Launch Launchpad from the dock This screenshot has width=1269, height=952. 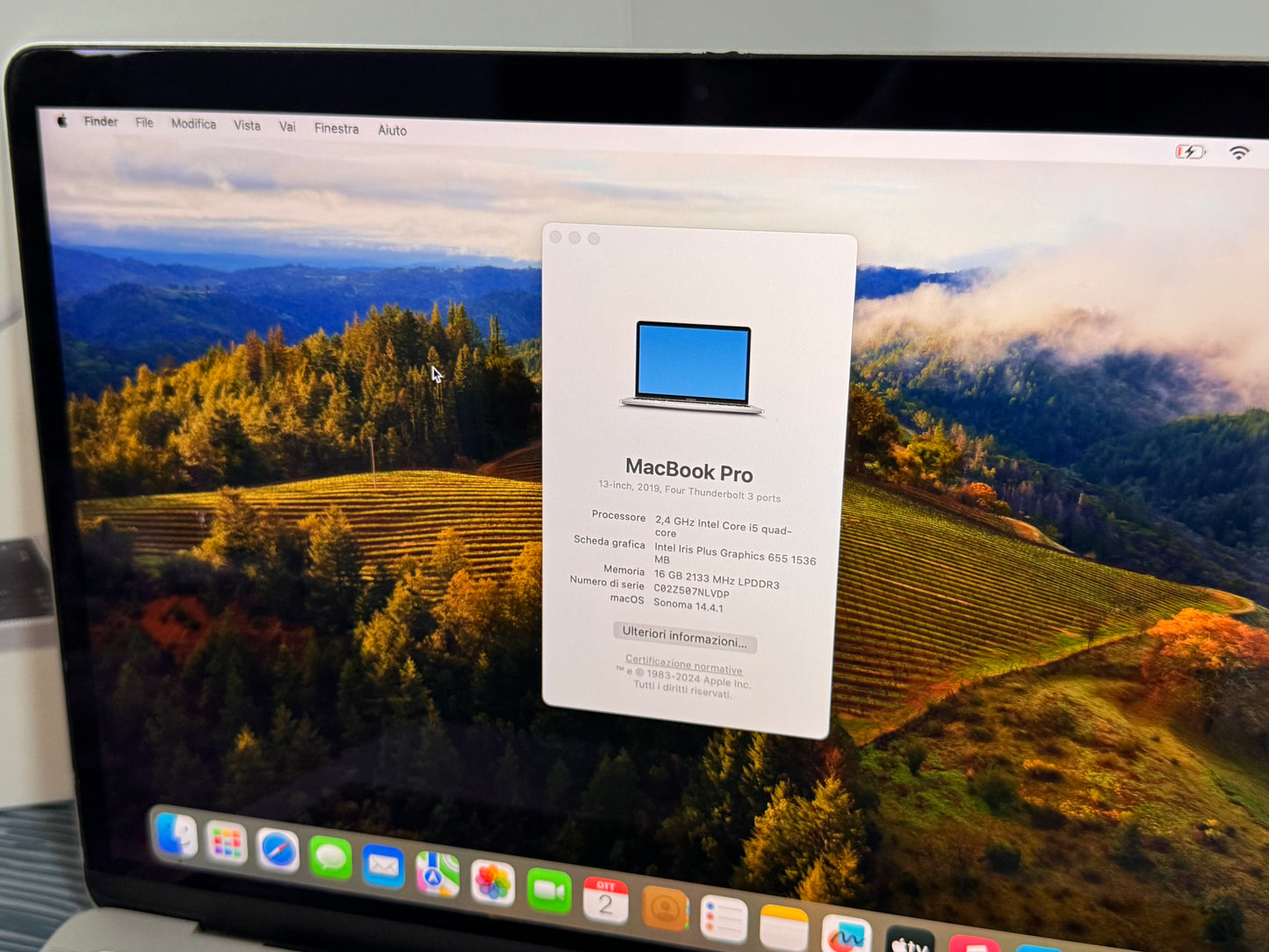coord(227,843)
